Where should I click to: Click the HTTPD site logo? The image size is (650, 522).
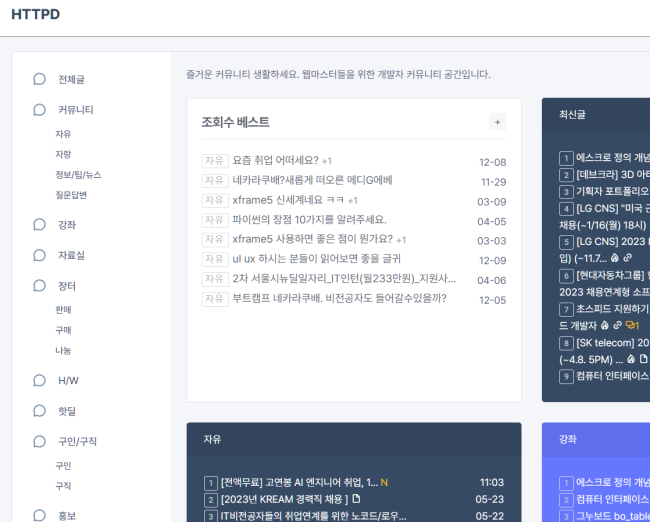pyautogui.click(x=35, y=17)
